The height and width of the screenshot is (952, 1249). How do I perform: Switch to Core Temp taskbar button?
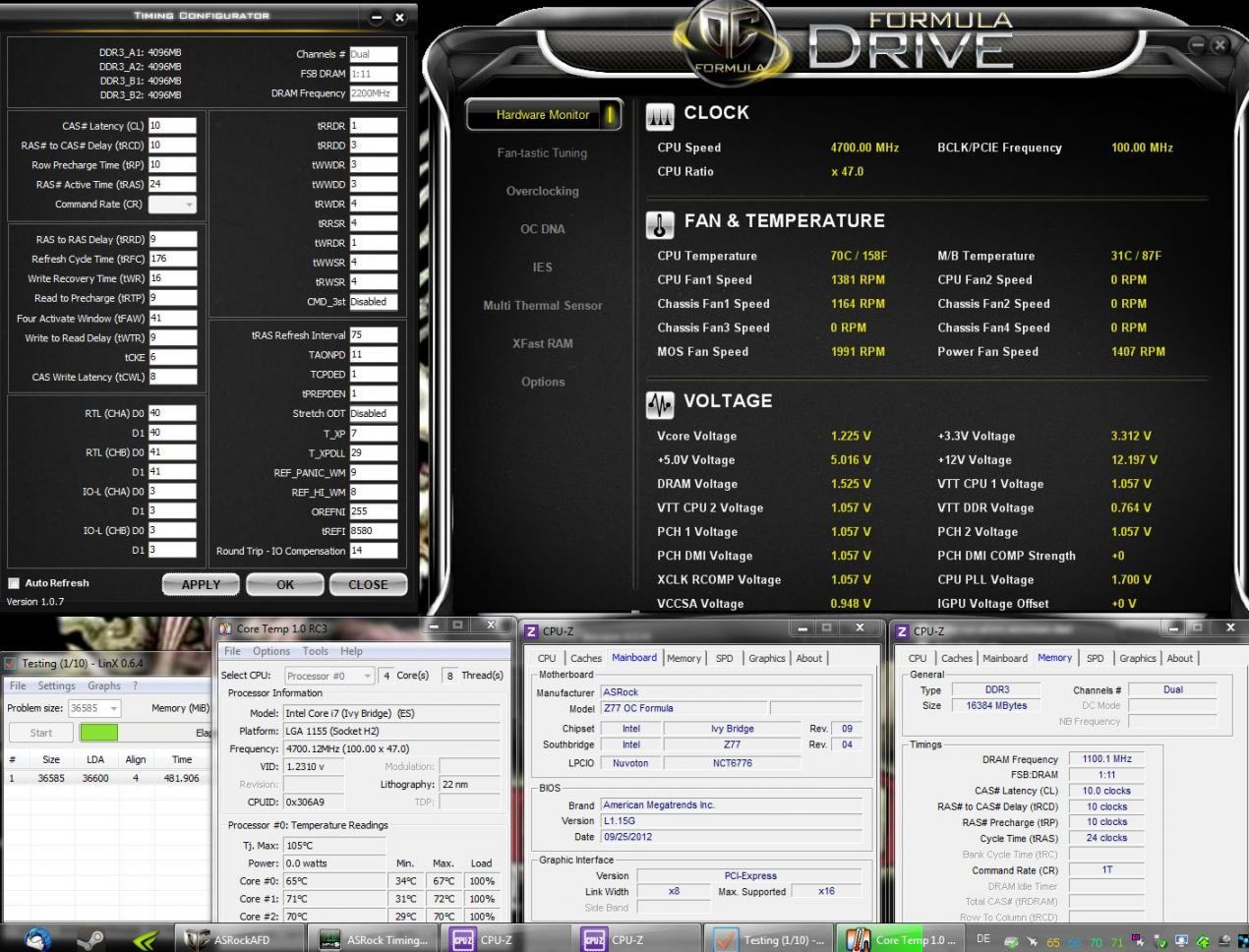pyautogui.click(x=902, y=939)
